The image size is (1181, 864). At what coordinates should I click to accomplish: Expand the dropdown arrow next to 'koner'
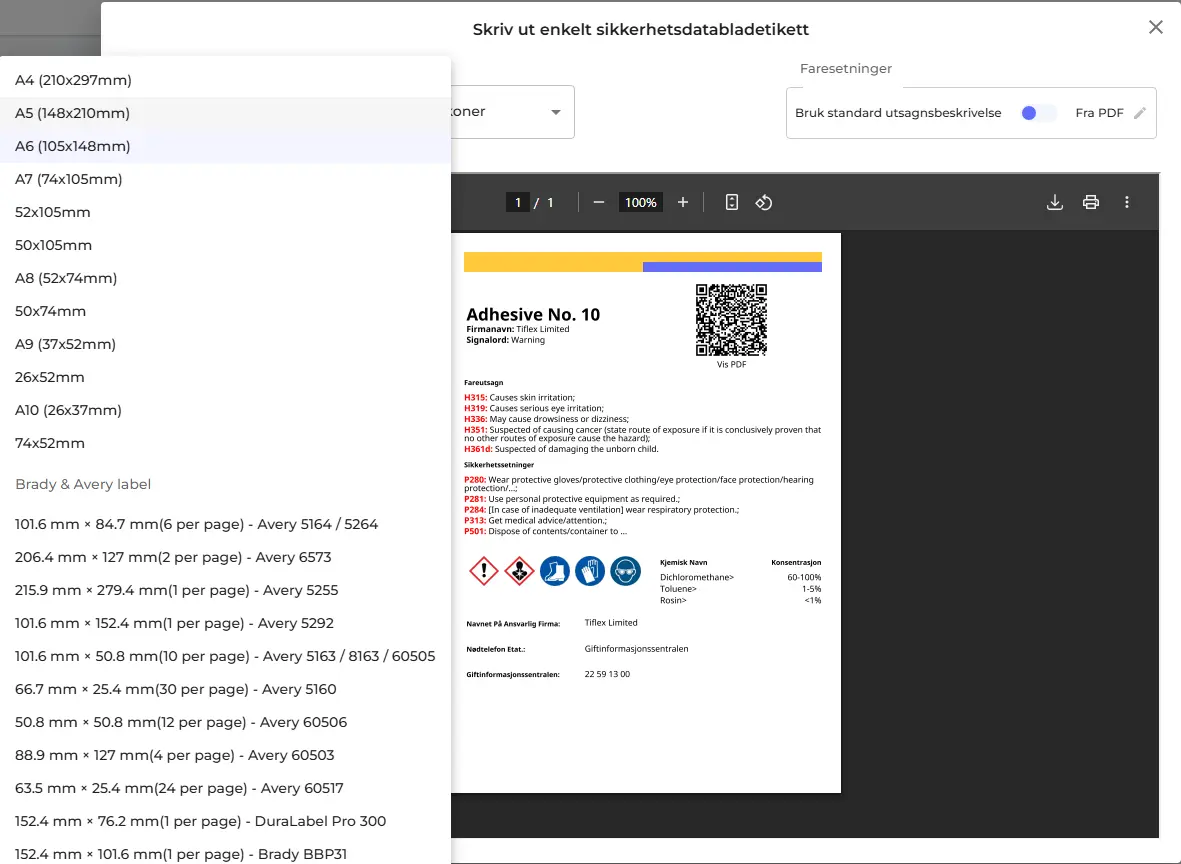click(x=556, y=112)
